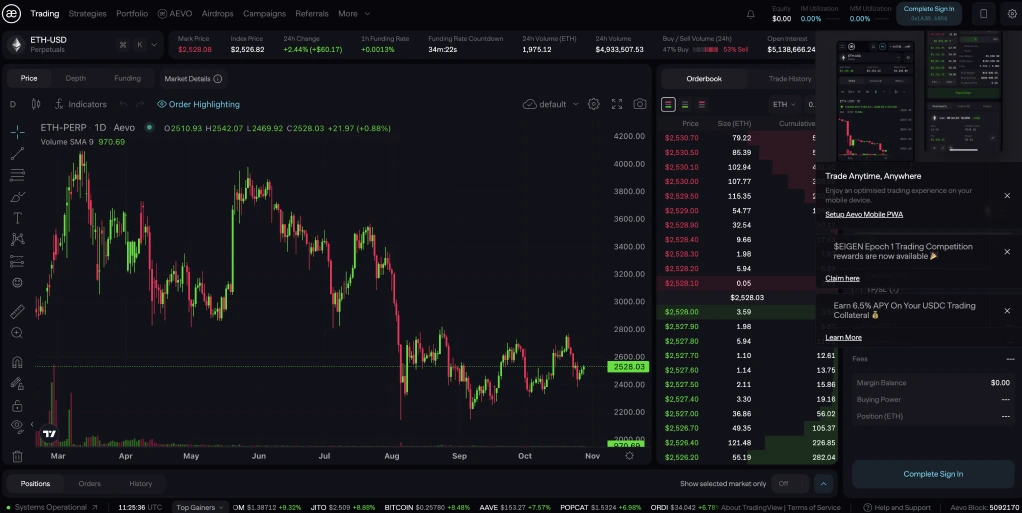
Task: Switch to the History tab
Action: pos(140,484)
